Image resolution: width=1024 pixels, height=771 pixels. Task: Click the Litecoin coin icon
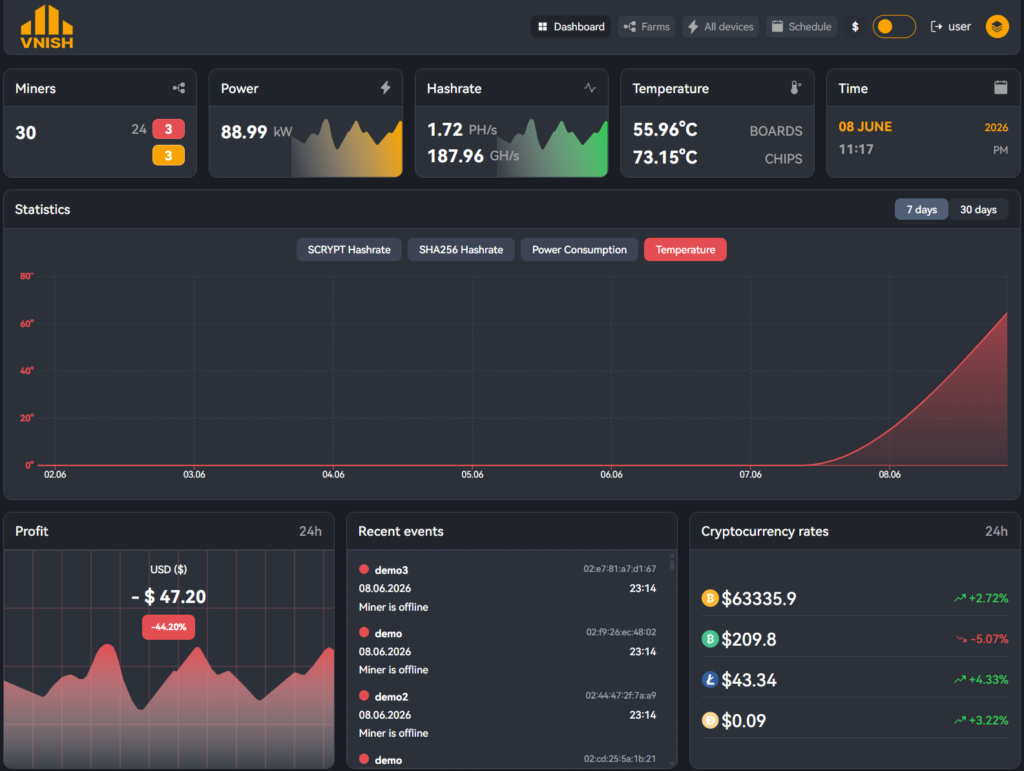click(710, 680)
